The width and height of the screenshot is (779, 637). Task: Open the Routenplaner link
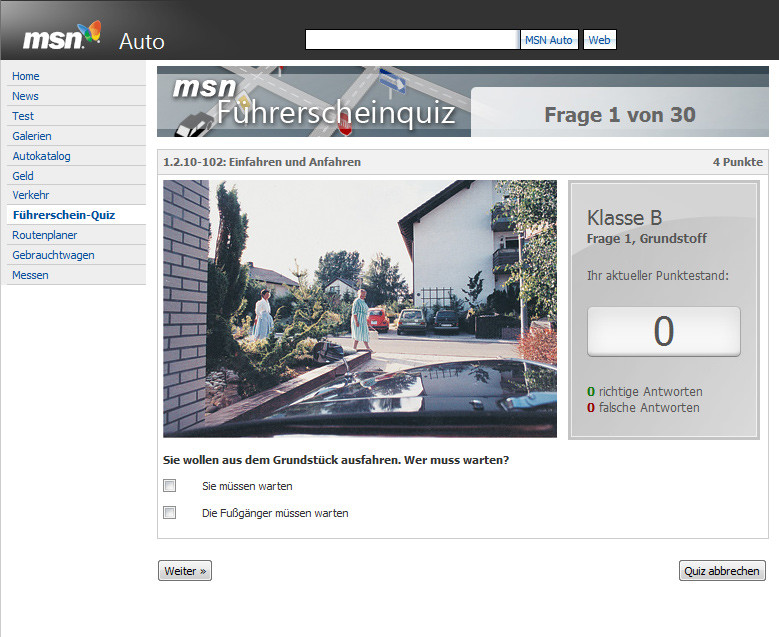(x=45, y=235)
